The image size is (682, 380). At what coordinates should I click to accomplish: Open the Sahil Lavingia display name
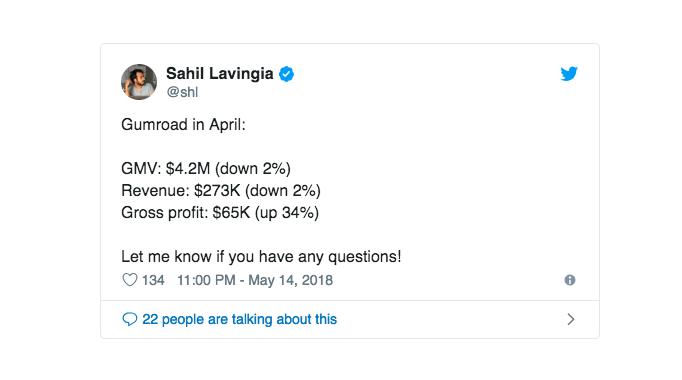(220, 73)
